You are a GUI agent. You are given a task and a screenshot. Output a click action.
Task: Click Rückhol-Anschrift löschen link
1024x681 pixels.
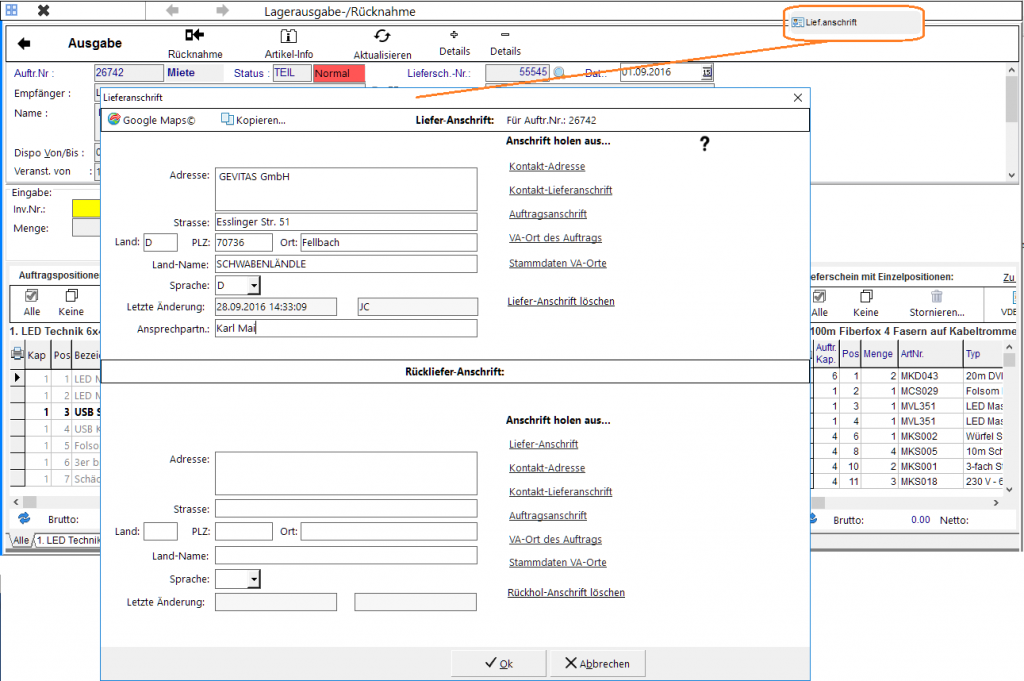tap(566, 592)
